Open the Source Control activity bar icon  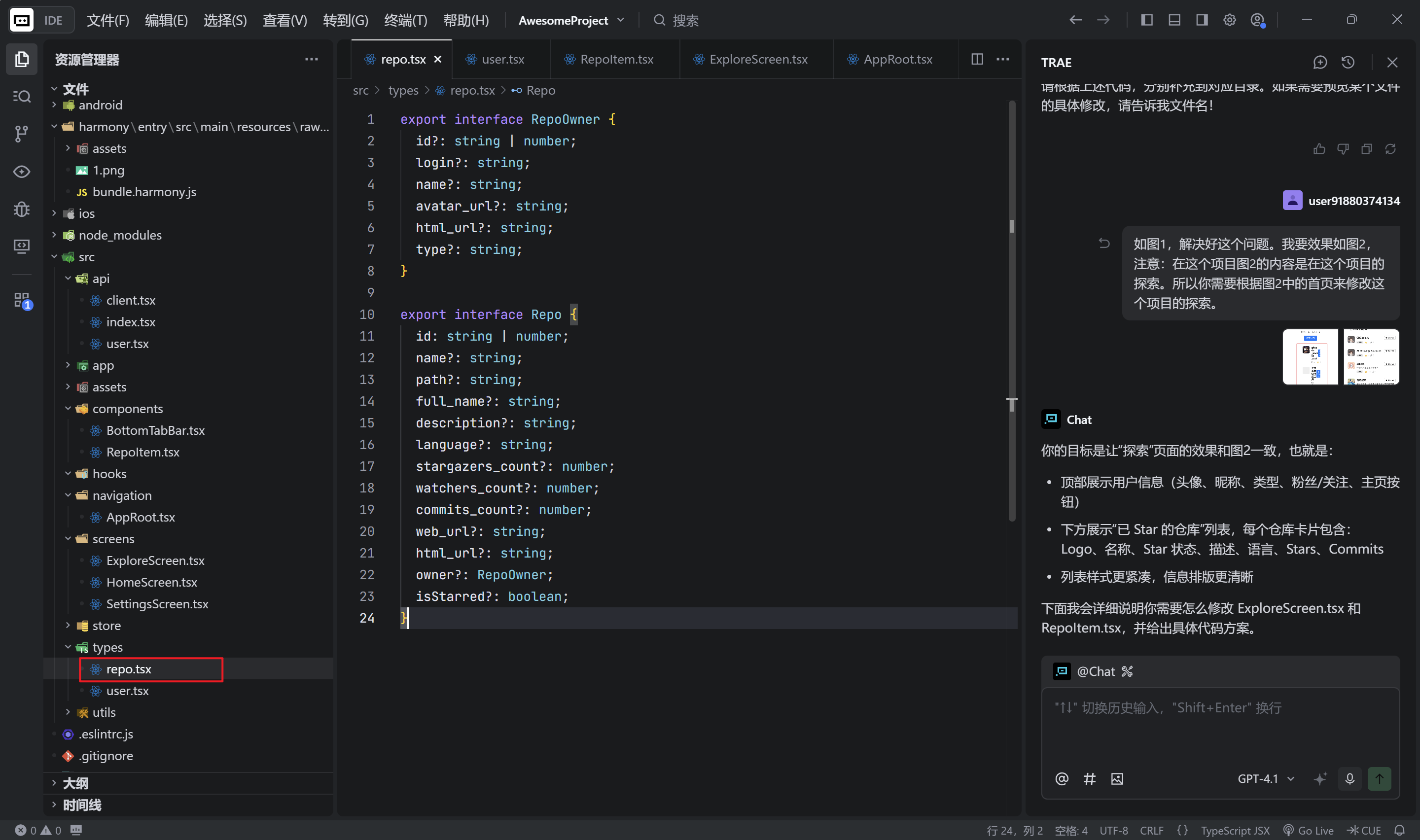(22, 134)
